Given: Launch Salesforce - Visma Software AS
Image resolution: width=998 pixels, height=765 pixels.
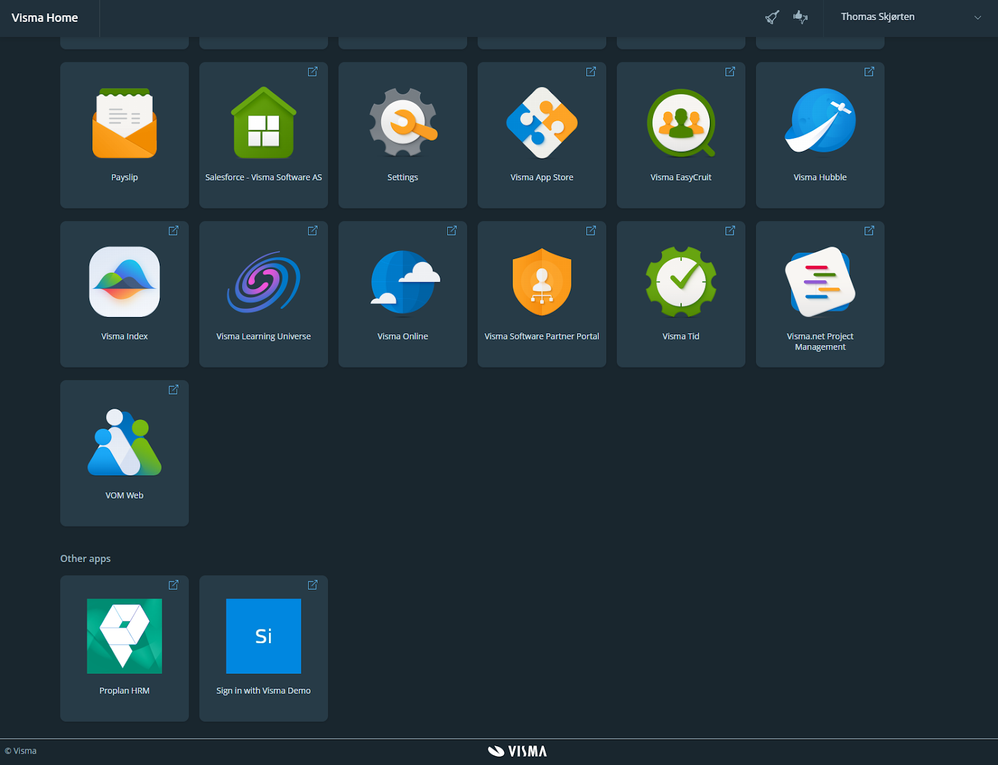Looking at the screenshot, I should 264,135.
